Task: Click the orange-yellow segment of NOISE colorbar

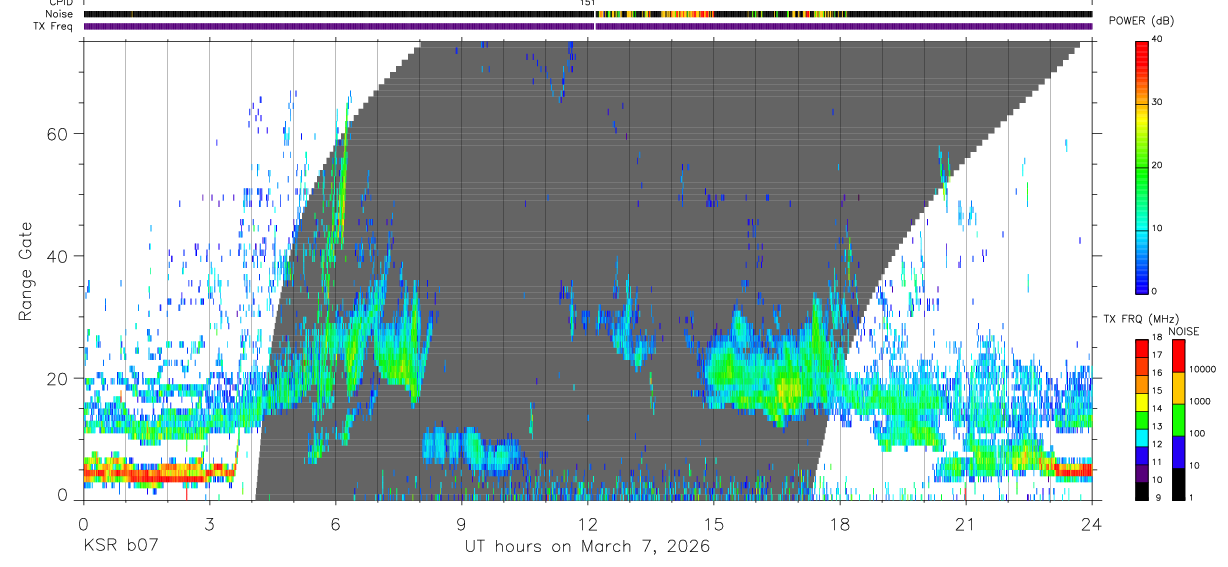Action: (1178, 388)
